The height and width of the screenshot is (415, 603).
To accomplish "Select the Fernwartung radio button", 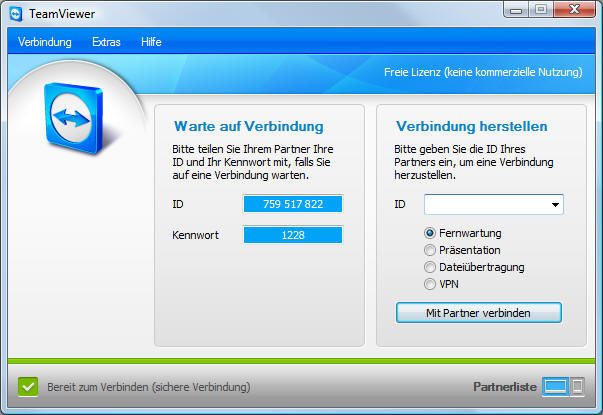I will [431, 231].
